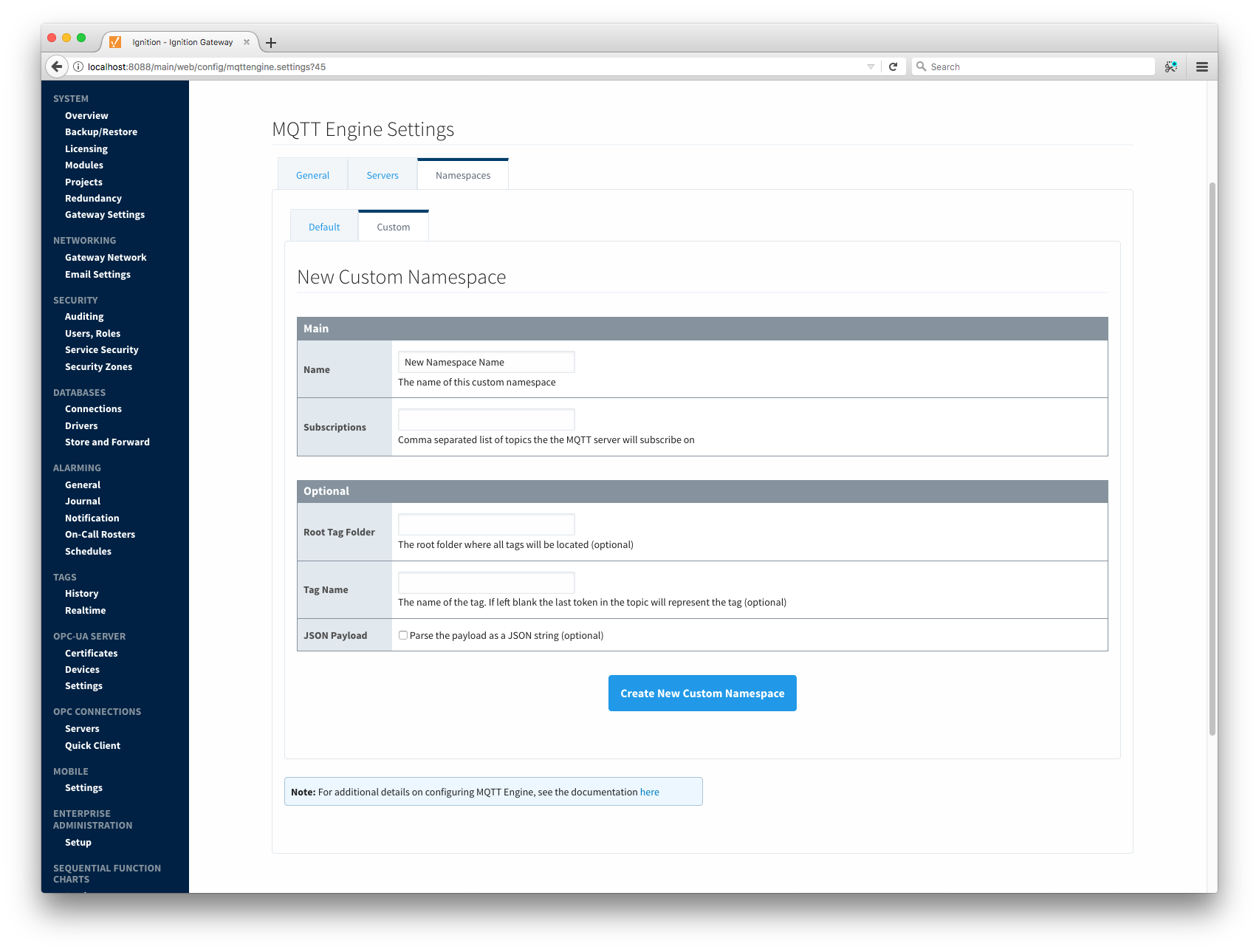Viewport: 1259px width, 952px height.
Task: Switch to the General tab
Action: point(313,175)
